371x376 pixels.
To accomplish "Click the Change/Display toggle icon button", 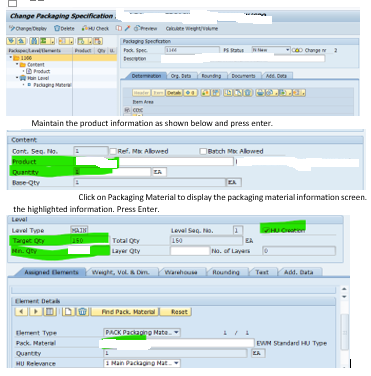I will [x=28, y=28].
